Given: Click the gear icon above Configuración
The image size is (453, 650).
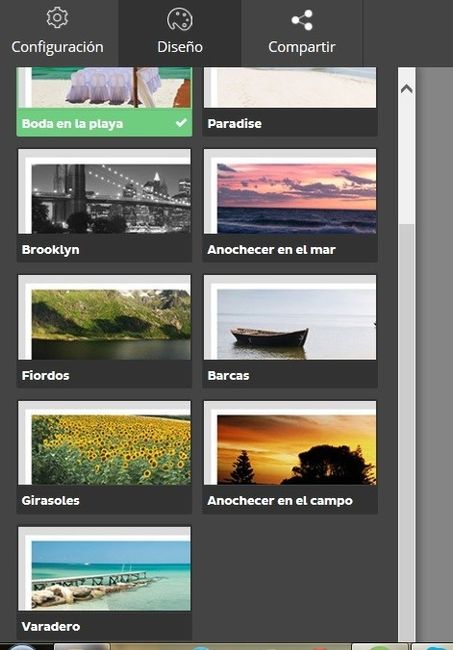Looking at the screenshot, I should 57,18.
